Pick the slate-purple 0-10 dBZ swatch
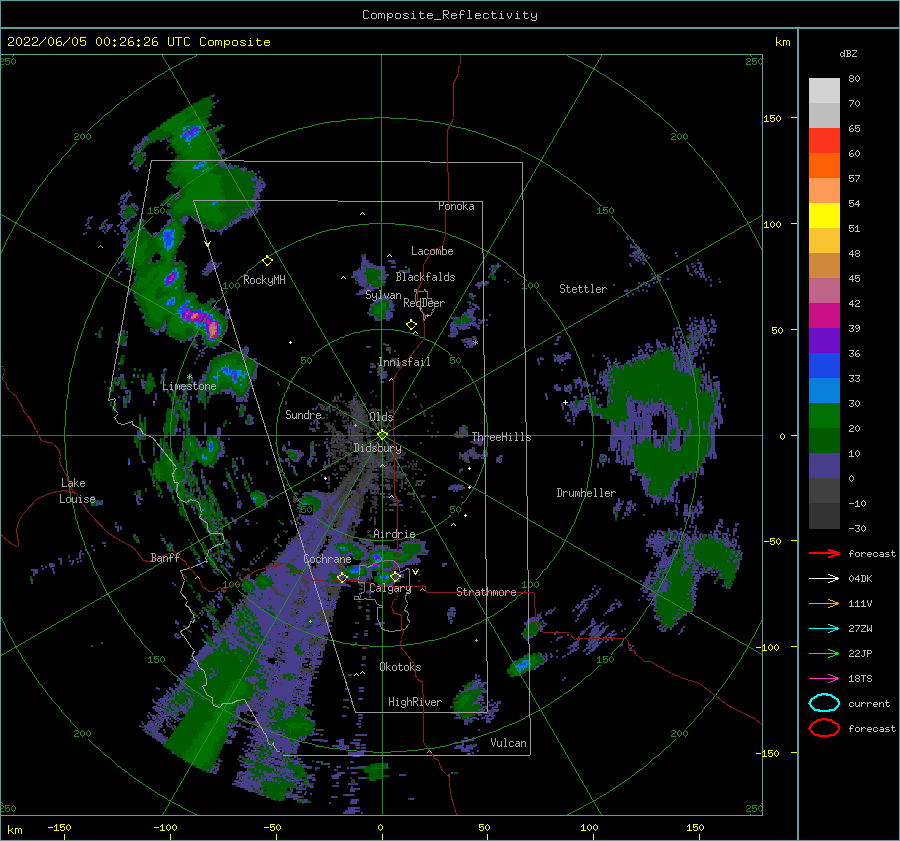Screen dimensions: 900x841 click(824, 466)
